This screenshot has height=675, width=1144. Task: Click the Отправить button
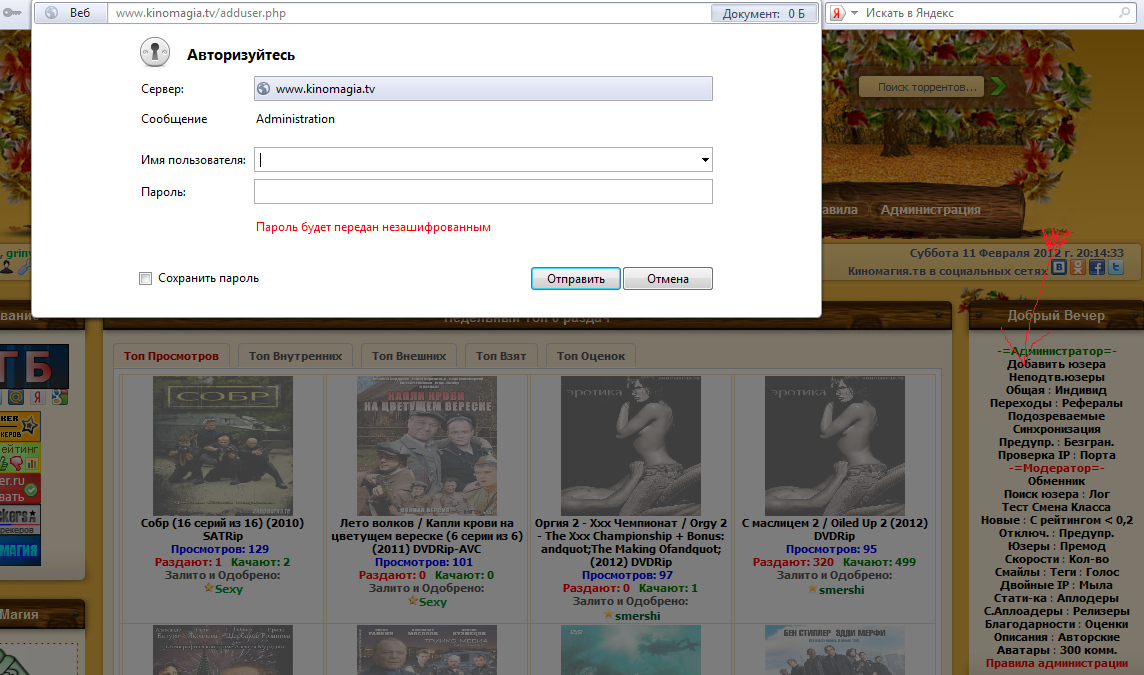(x=576, y=279)
